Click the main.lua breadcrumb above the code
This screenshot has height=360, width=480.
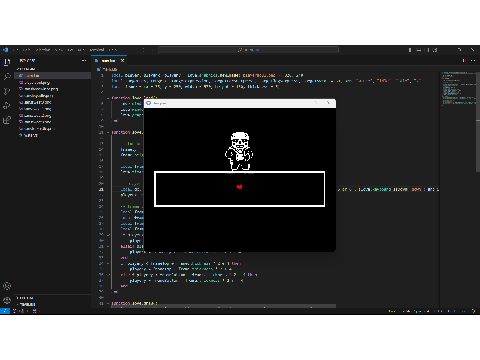(x=107, y=69)
